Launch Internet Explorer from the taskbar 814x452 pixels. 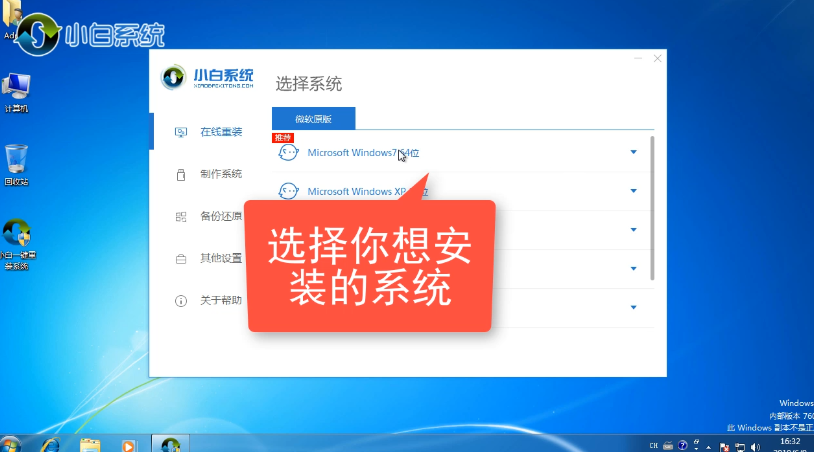(x=50, y=445)
